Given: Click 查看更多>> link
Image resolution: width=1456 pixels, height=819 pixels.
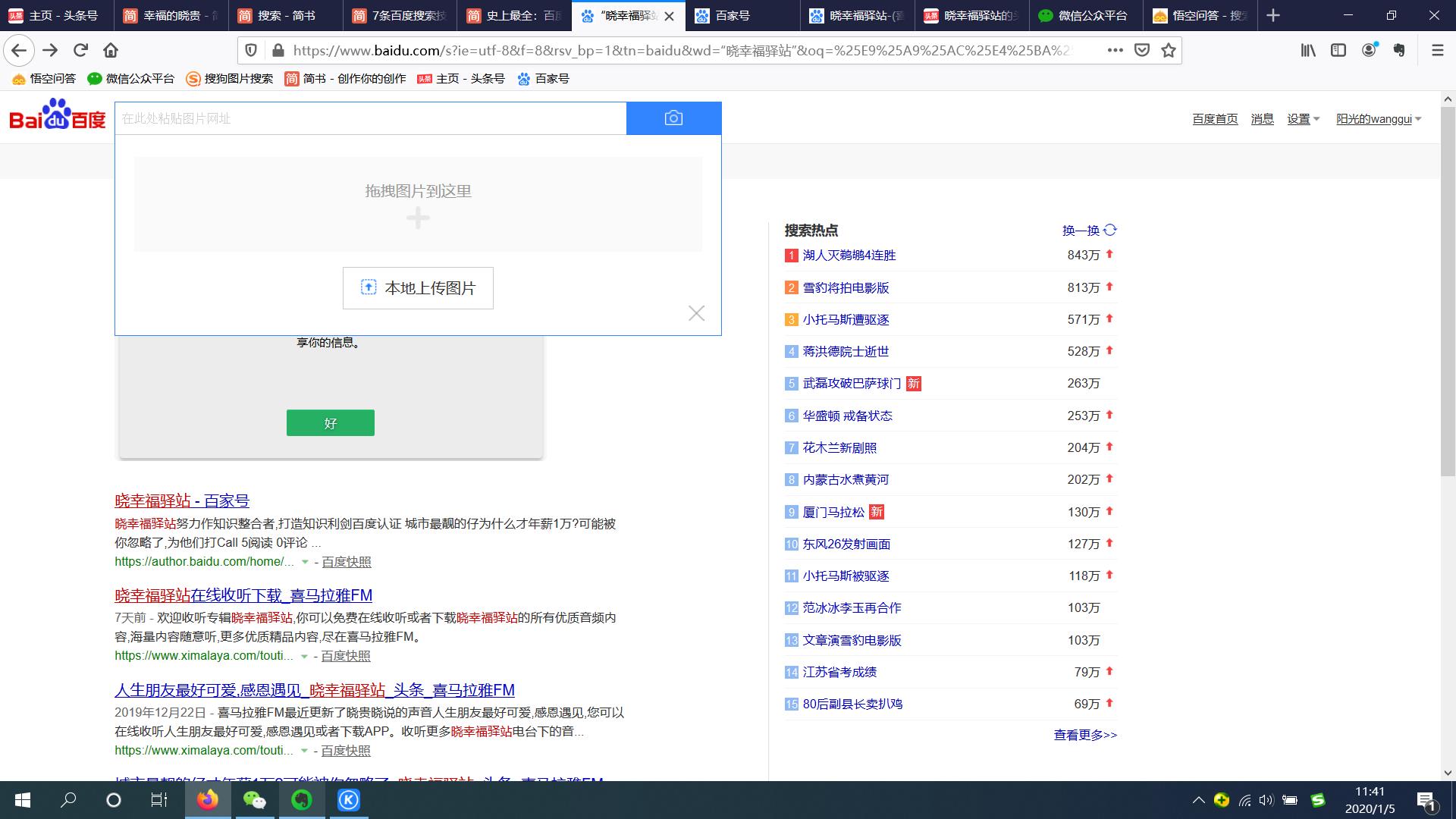Looking at the screenshot, I should click(x=1085, y=735).
